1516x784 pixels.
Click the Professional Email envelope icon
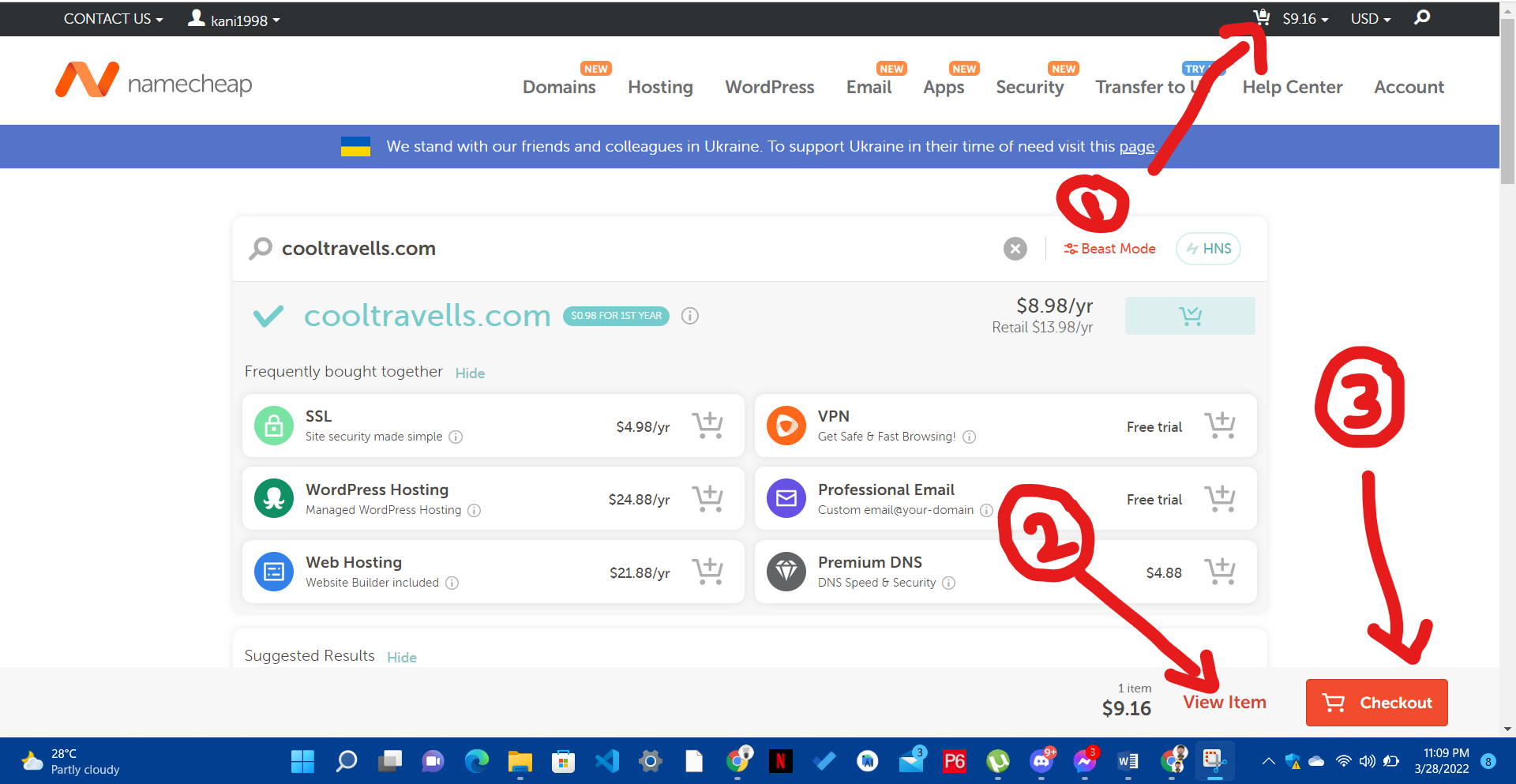pyautogui.click(x=786, y=498)
